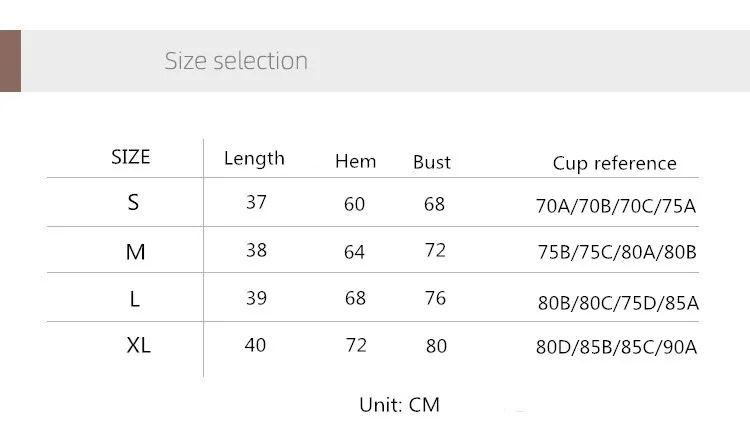The image size is (750, 444).
Task: Click cup reference 80D/85B/85C/90A
Action: [x=617, y=347]
